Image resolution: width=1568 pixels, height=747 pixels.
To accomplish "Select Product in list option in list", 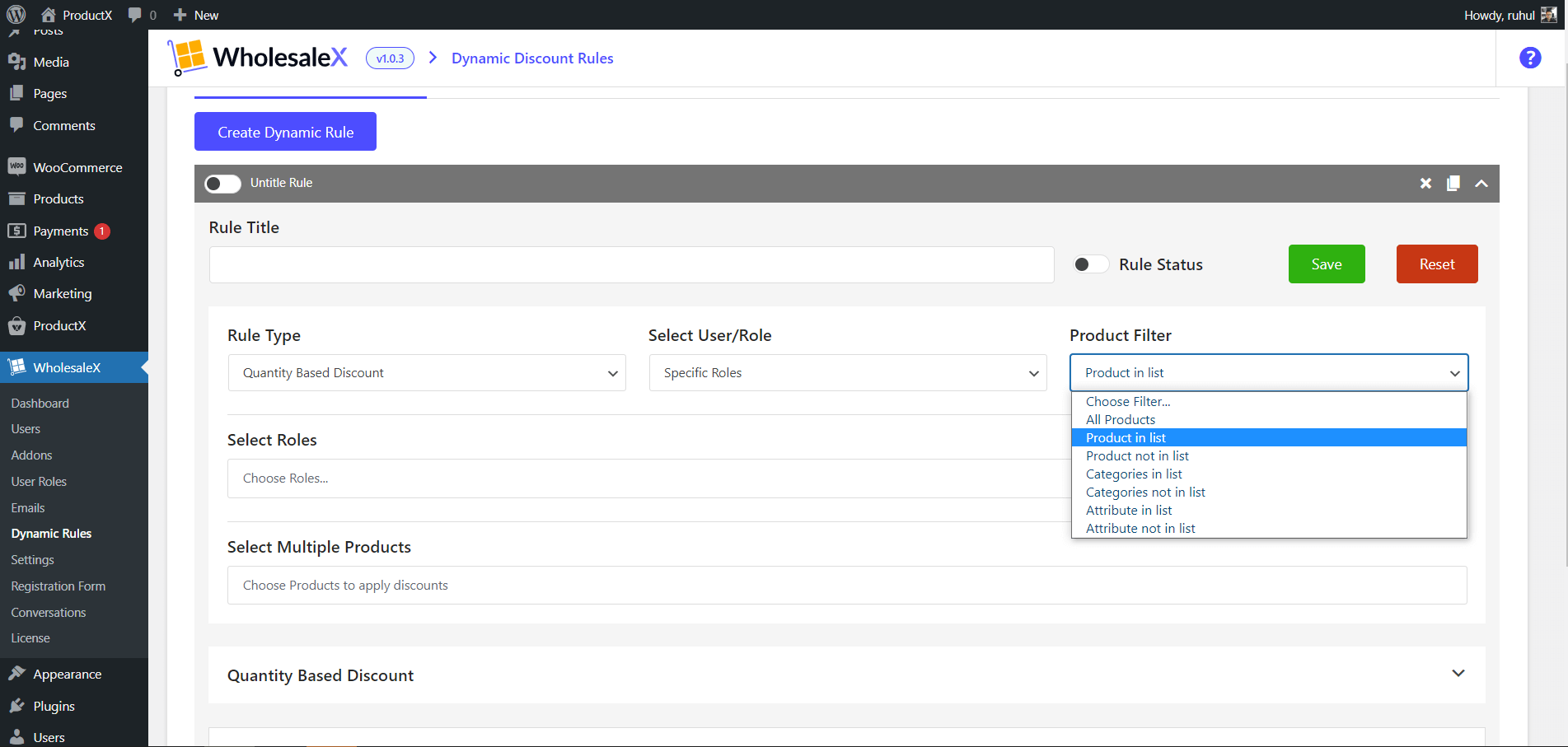I will (x=1269, y=437).
